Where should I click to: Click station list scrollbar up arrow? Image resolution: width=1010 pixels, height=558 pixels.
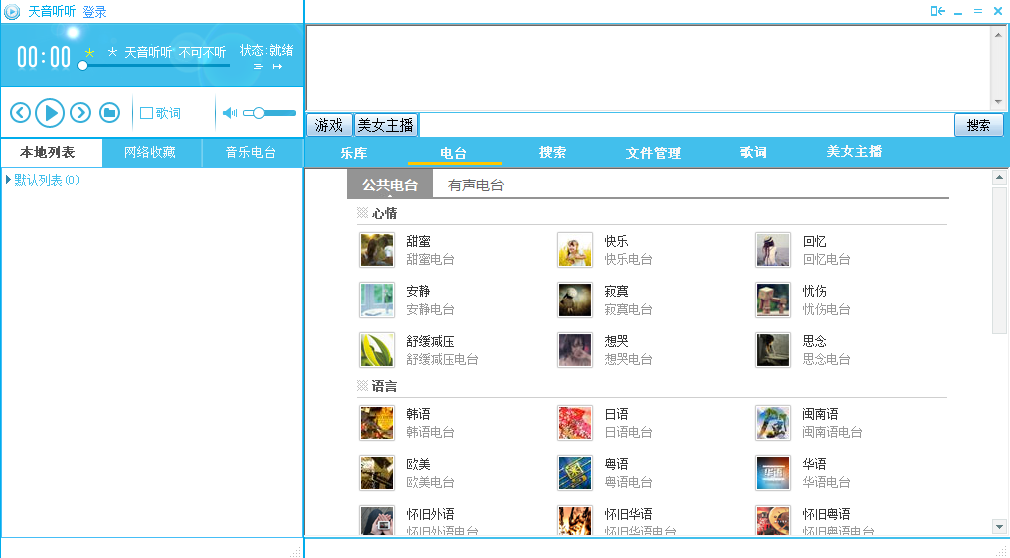click(999, 177)
